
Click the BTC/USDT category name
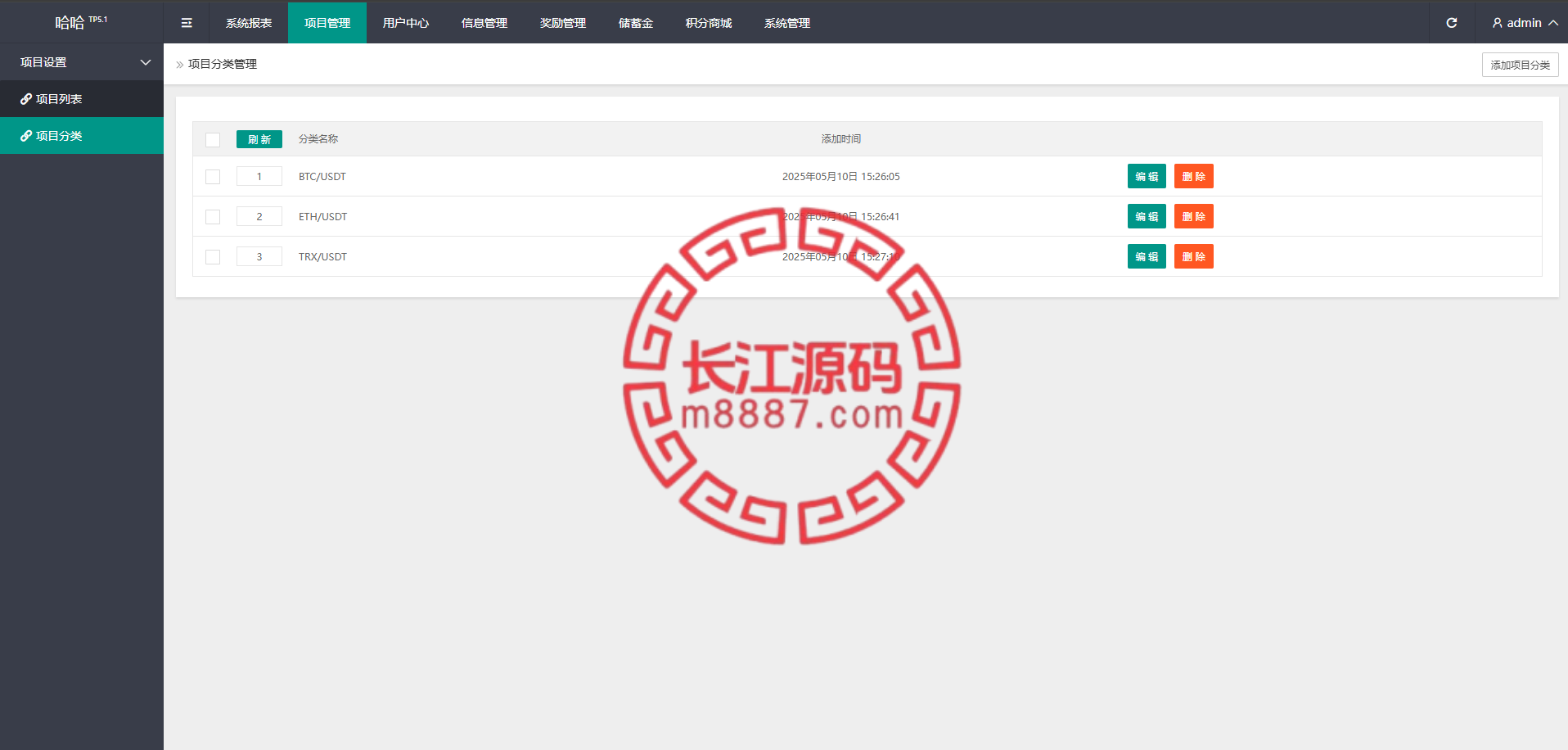(322, 176)
